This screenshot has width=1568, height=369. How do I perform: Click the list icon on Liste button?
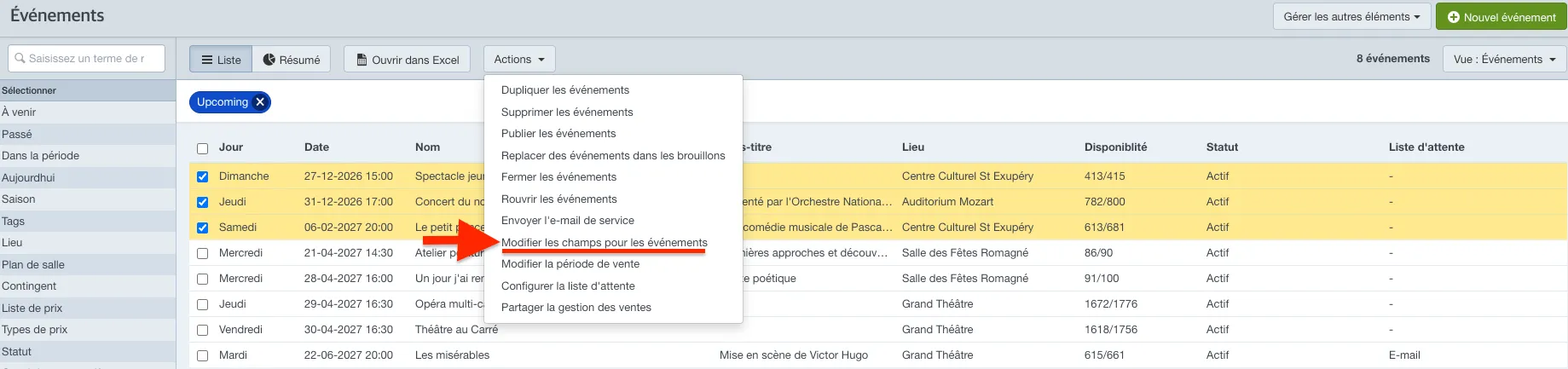(207, 60)
